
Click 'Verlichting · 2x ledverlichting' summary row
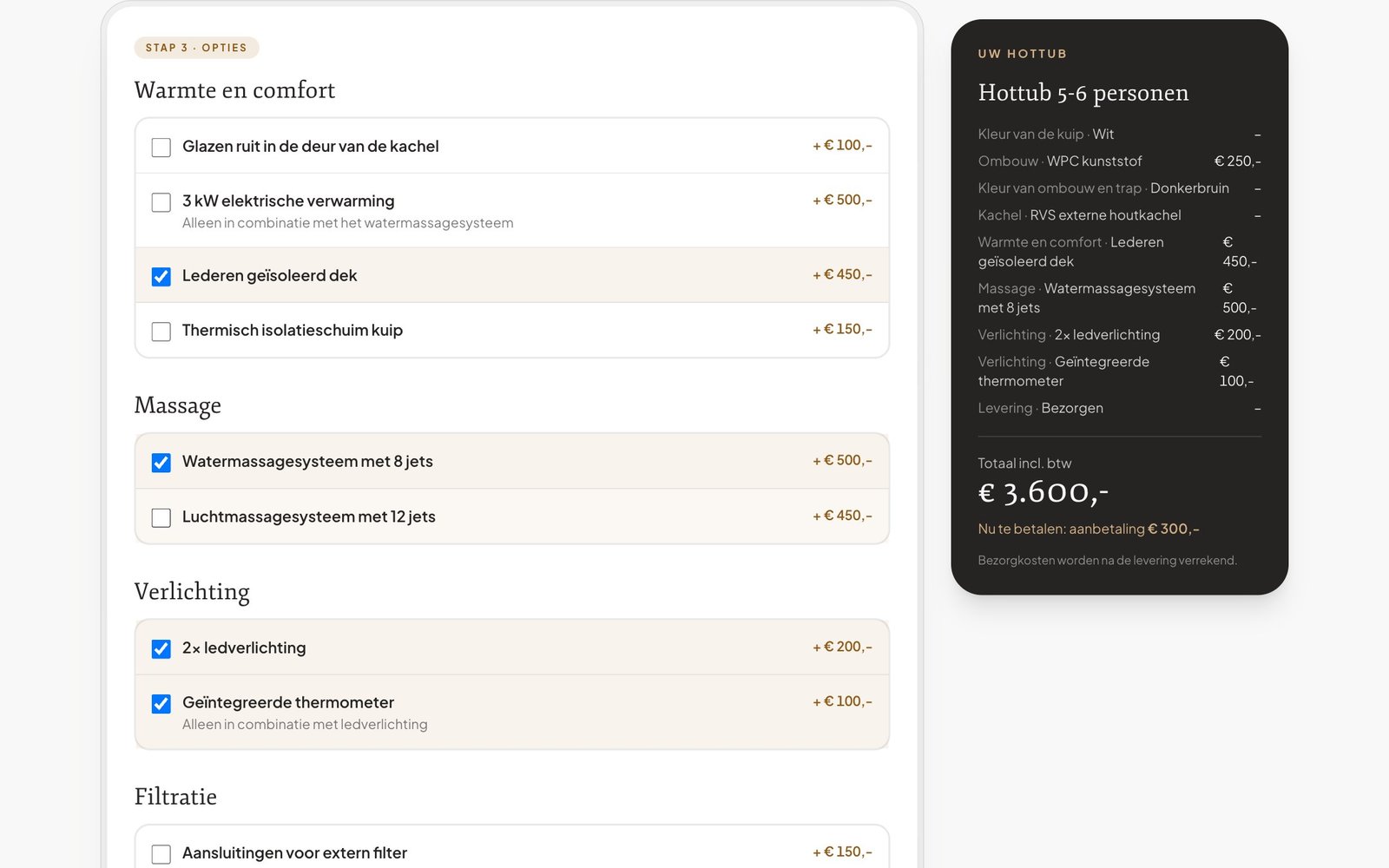tap(1120, 335)
